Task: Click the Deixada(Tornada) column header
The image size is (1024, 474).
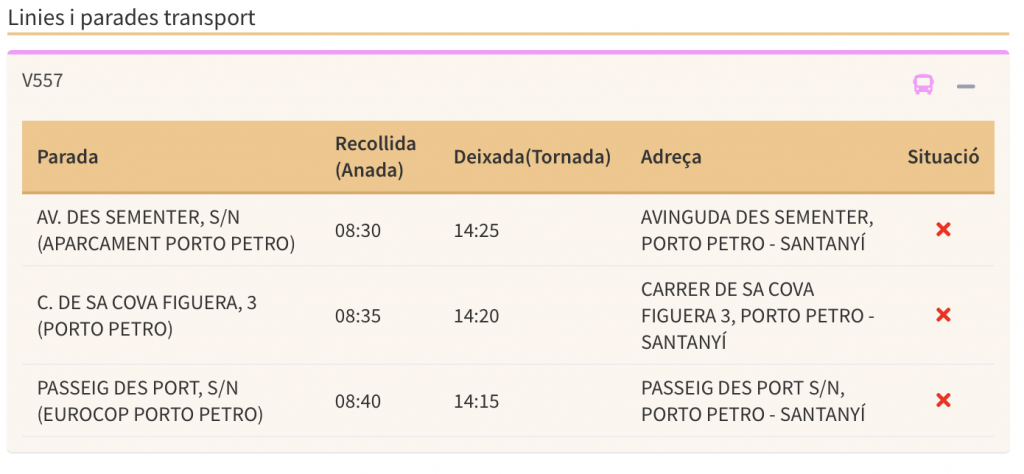Action: click(x=532, y=157)
